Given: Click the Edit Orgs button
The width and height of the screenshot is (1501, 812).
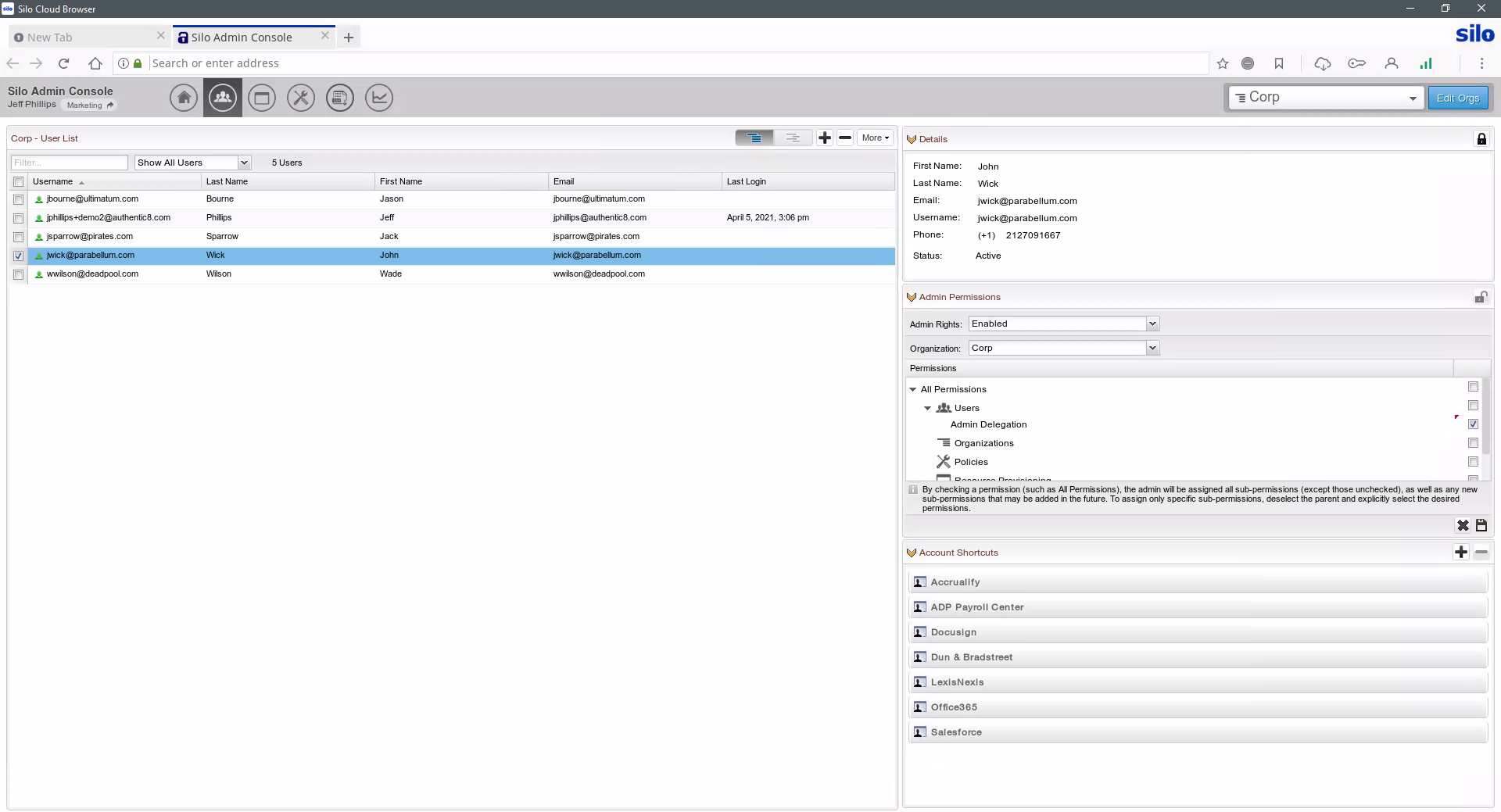Looking at the screenshot, I should (1457, 98).
